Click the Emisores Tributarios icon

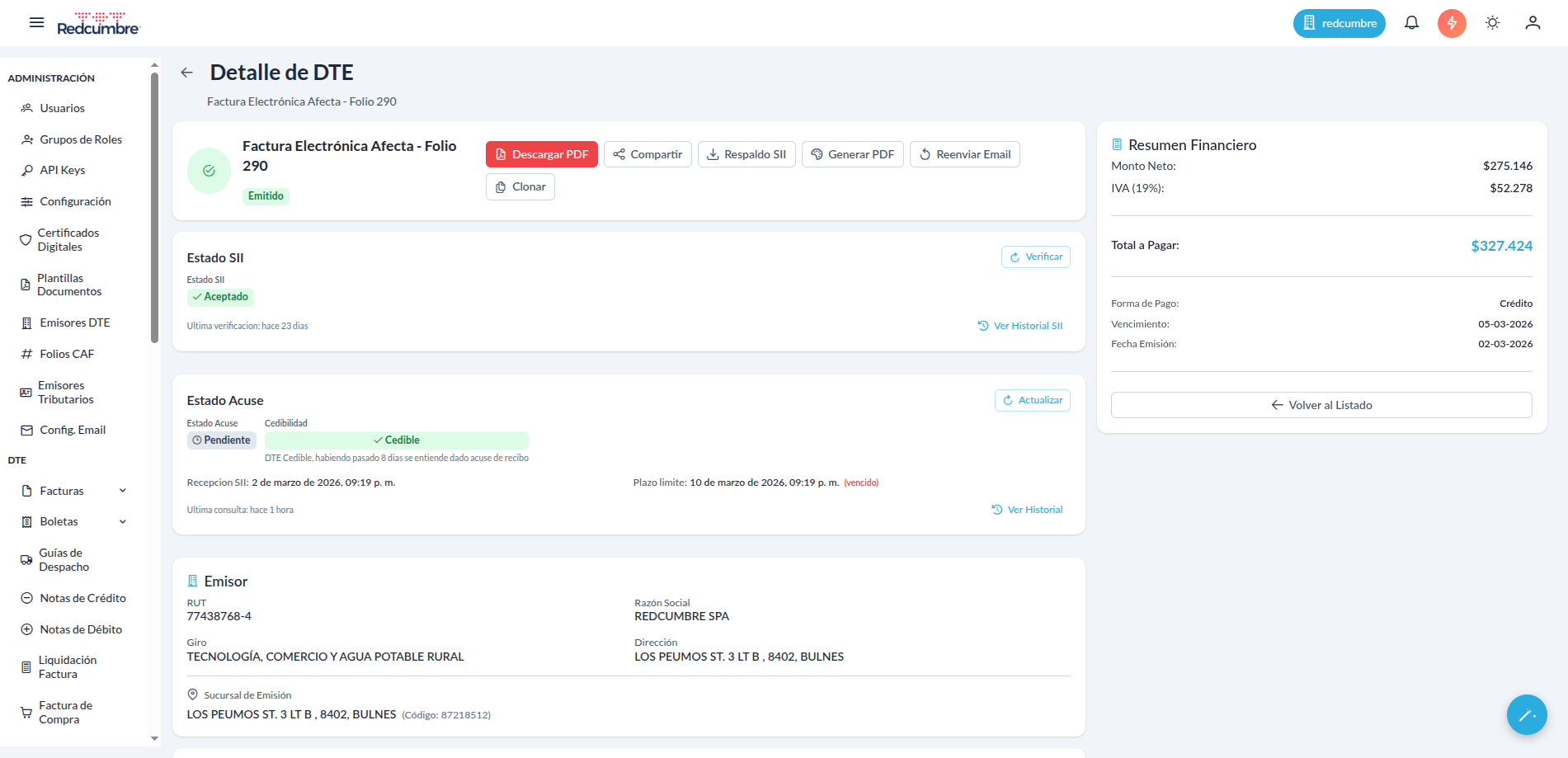tap(26, 393)
